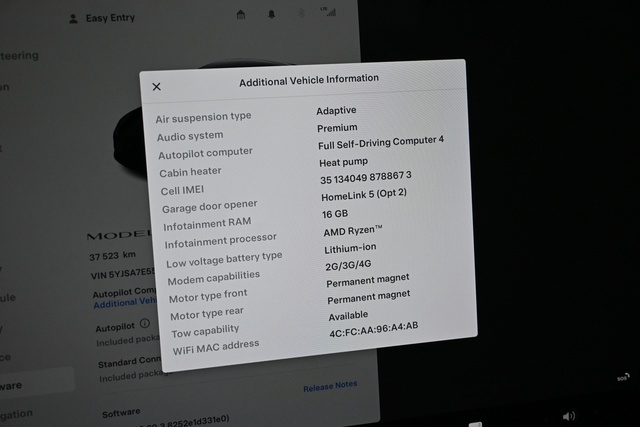Select the IMEI number 35 134049 878867 3
Viewport: 640px width, 427px height.
366,178
